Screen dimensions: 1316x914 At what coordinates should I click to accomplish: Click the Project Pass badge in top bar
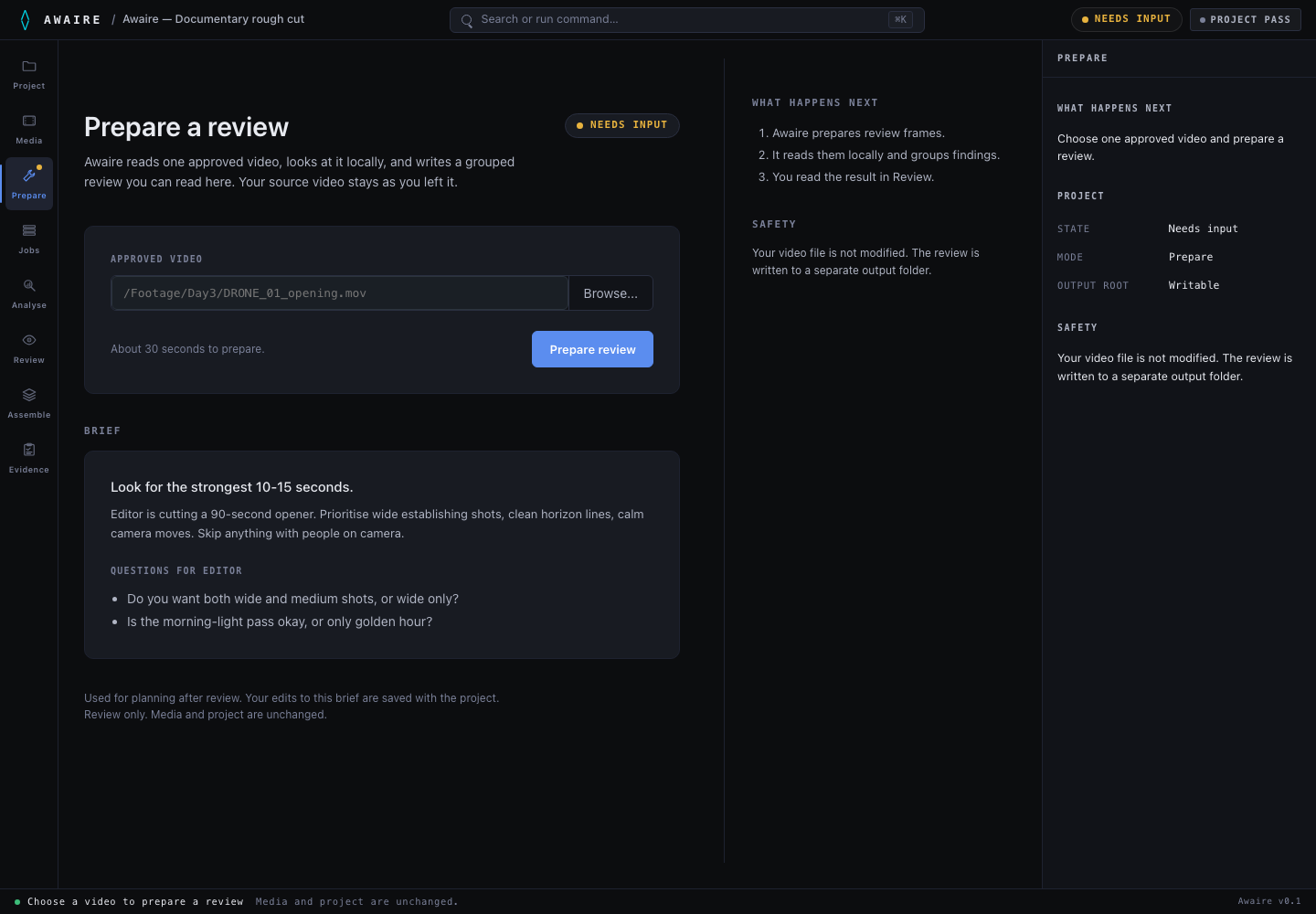pyautogui.click(x=1245, y=19)
